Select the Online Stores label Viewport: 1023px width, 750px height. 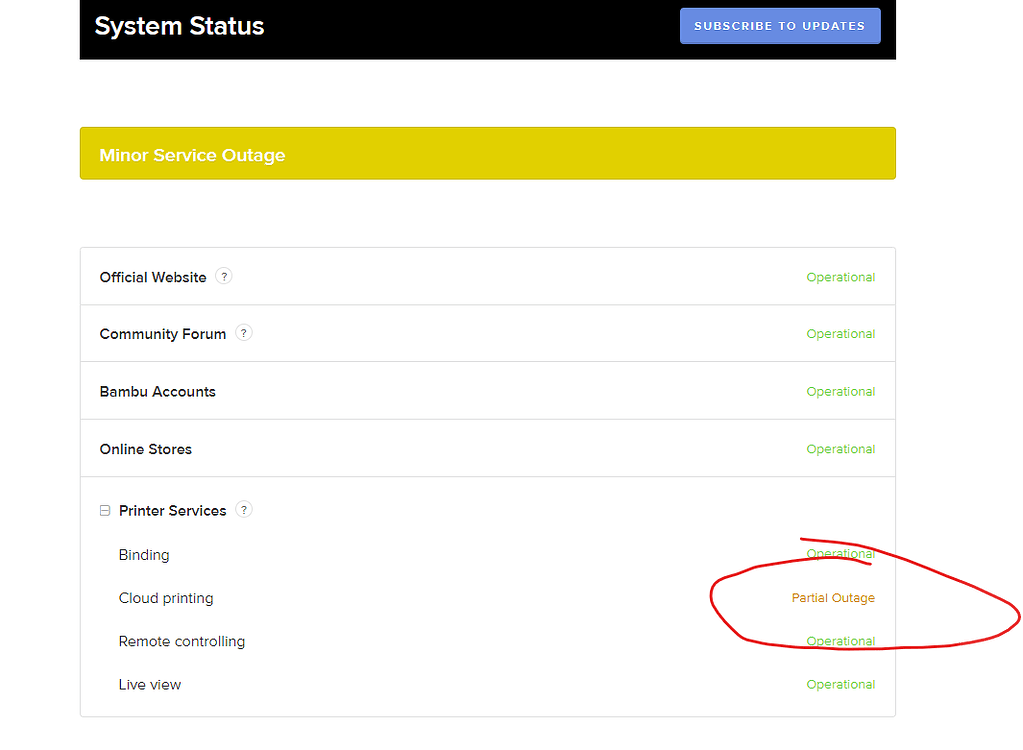[x=145, y=449]
